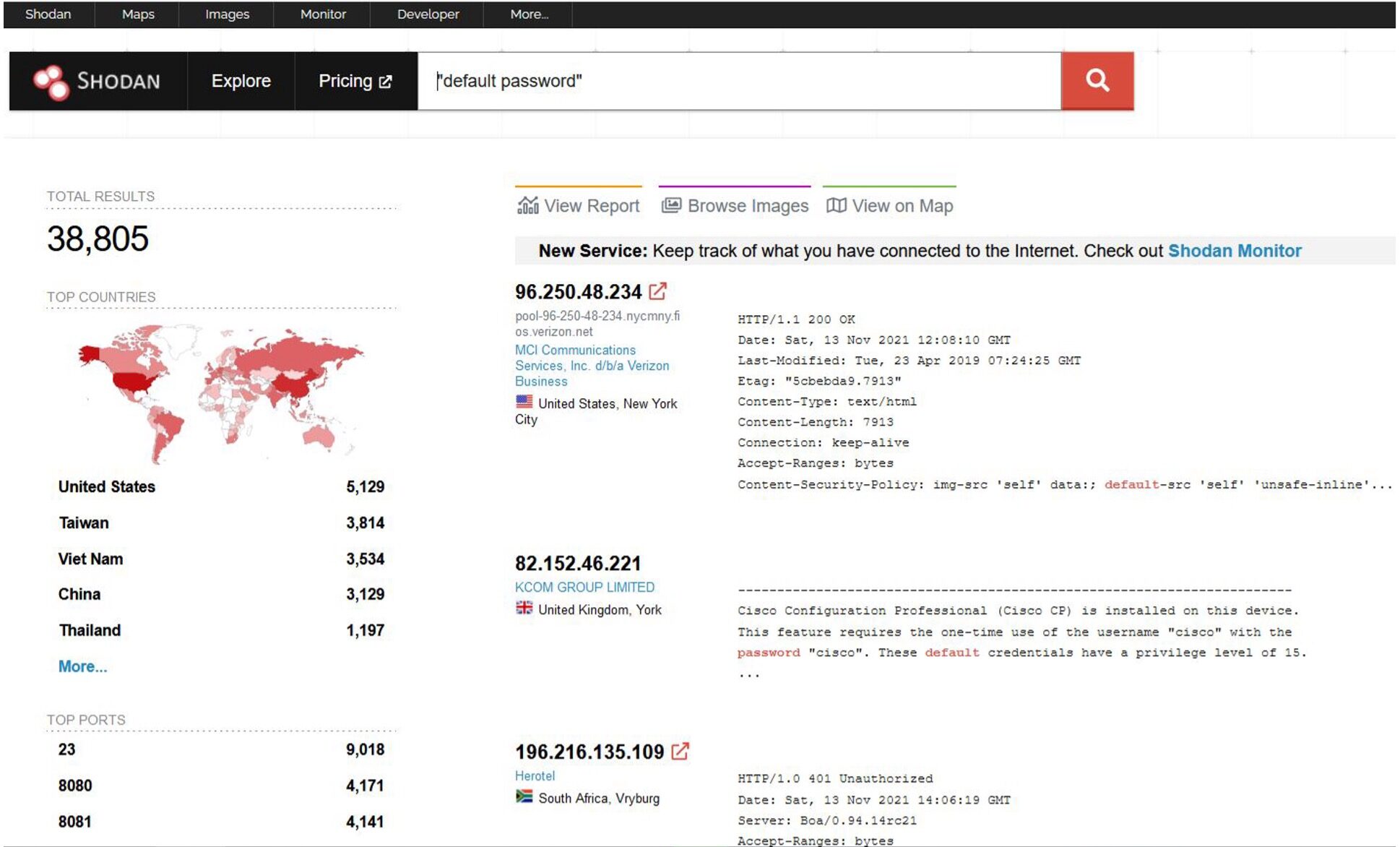Click the South Africa, Vryburg location text

[599, 798]
